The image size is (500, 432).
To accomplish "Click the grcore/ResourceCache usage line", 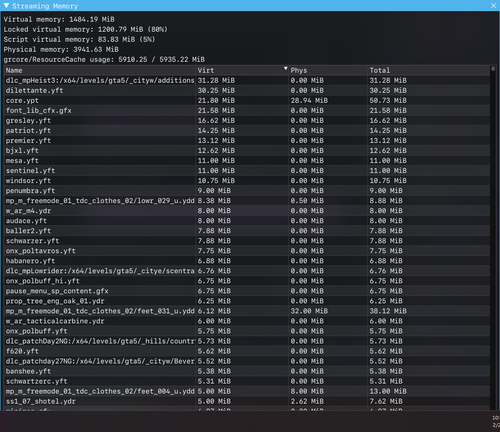I will pyautogui.click(x=104, y=59).
